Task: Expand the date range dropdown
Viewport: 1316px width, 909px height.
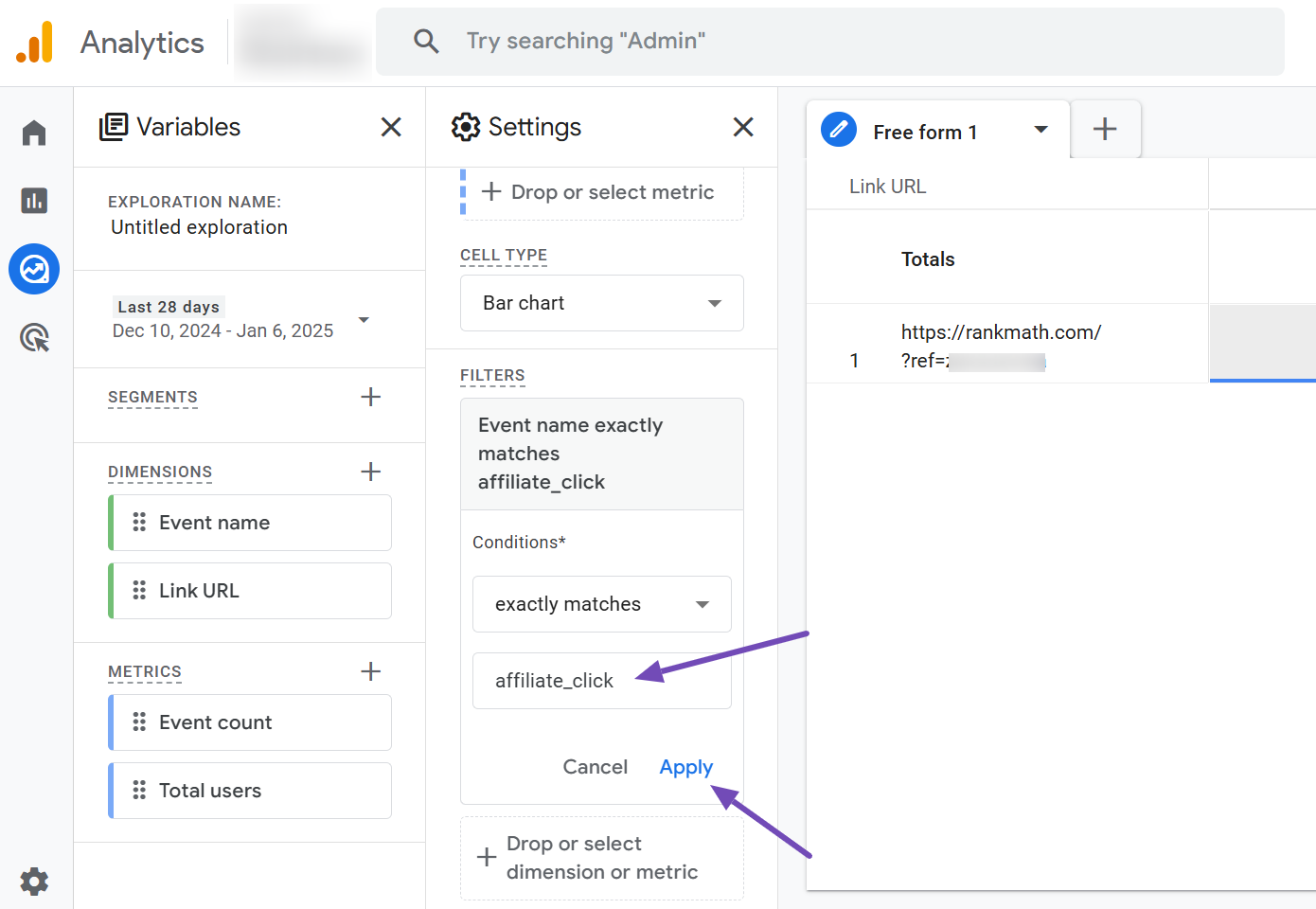Action: (x=364, y=320)
